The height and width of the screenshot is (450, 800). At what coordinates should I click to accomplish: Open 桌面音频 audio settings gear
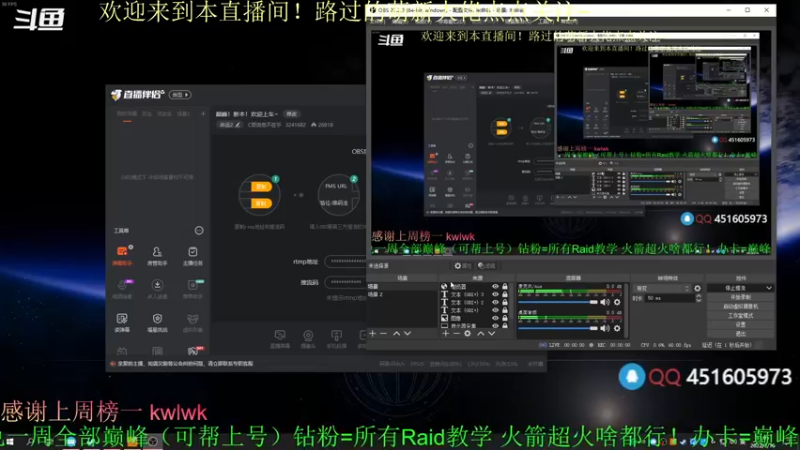617,329
